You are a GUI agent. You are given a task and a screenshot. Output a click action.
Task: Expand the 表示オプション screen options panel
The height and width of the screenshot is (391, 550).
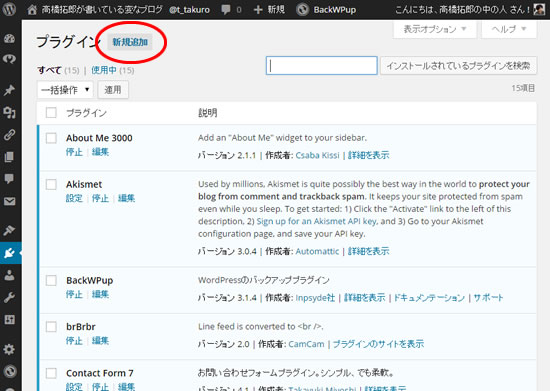(435, 29)
